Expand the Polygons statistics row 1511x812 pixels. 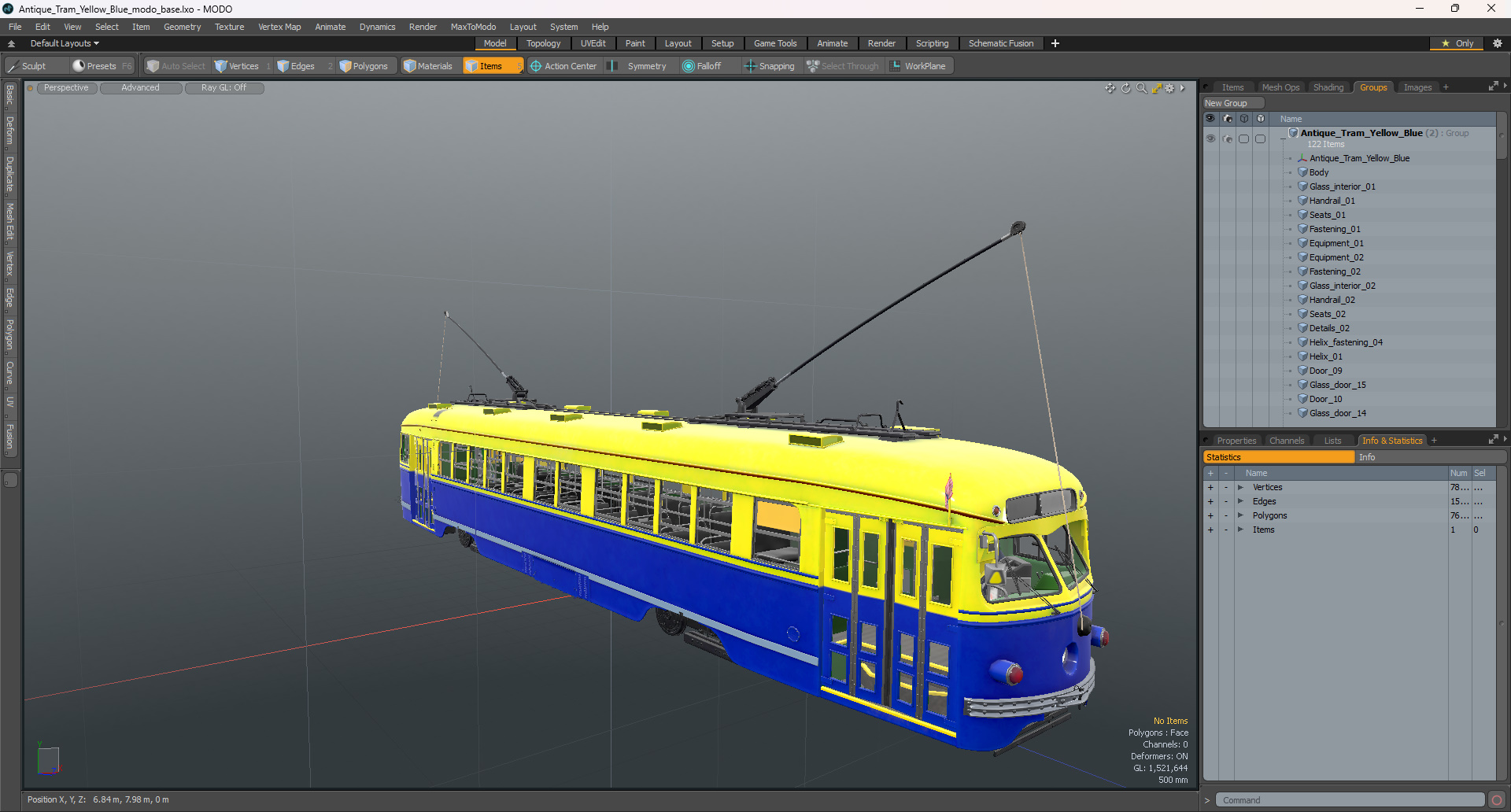[1240, 515]
